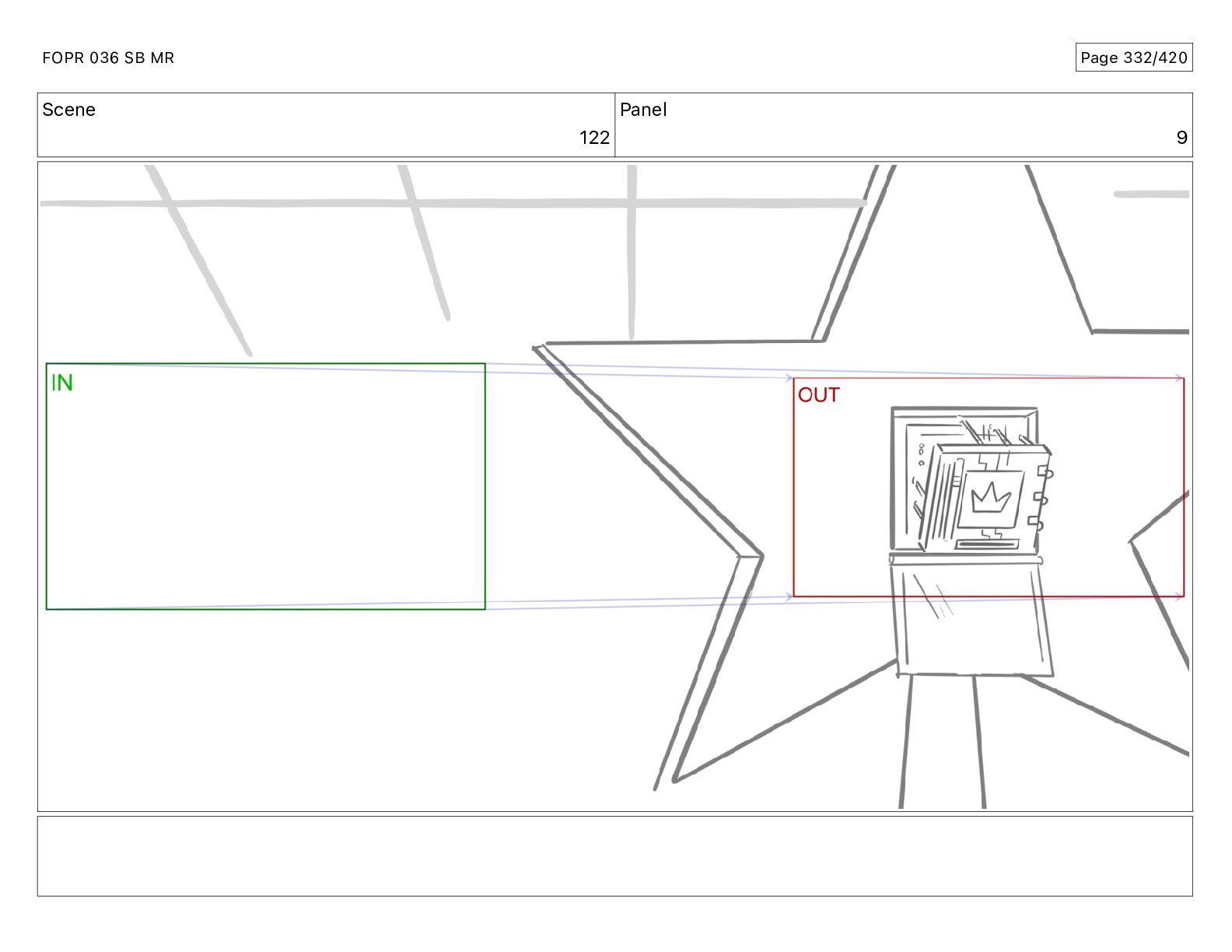
Task: Click the arrowhead at the OUT frame's bottom-right corner
Action: point(1179,597)
